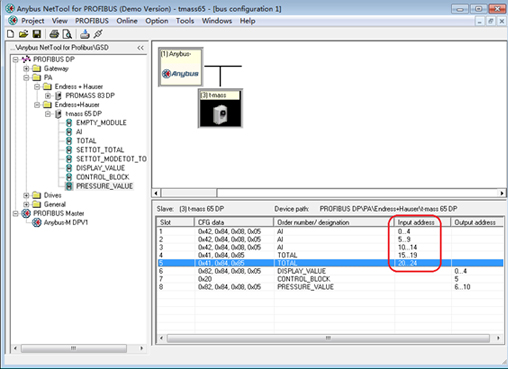
Task: Open the View menu
Action: point(60,21)
